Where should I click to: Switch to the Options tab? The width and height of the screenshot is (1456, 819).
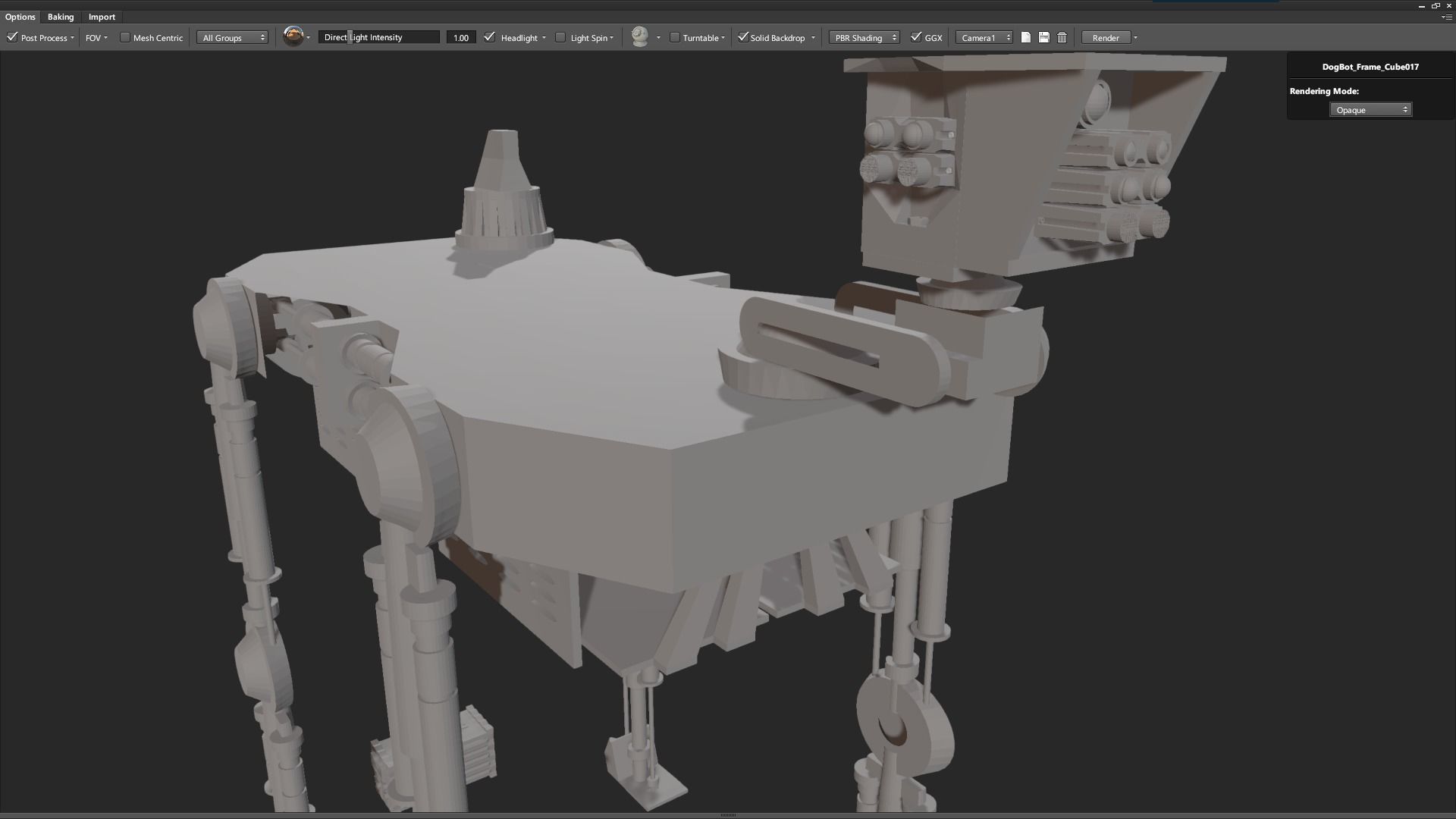(20, 17)
